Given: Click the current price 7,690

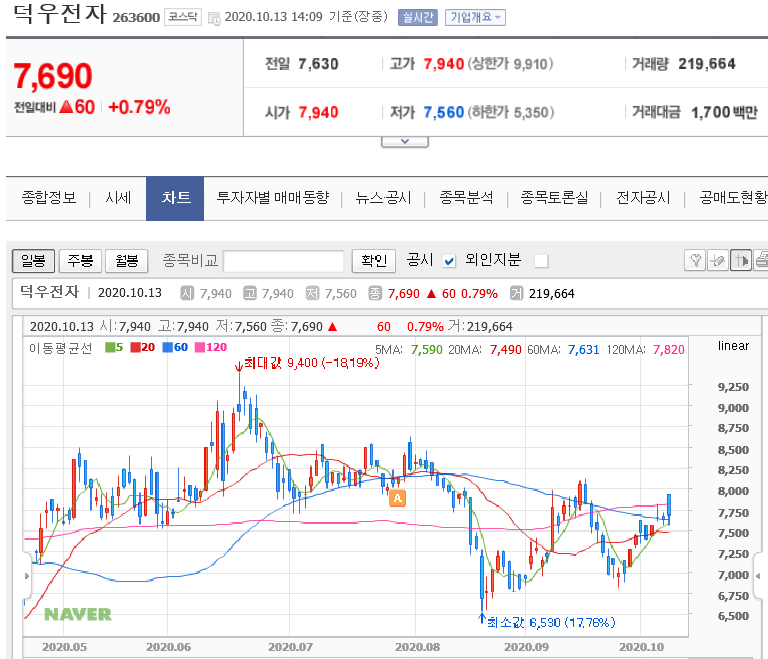Looking at the screenshot, I should tap(53, 76).
